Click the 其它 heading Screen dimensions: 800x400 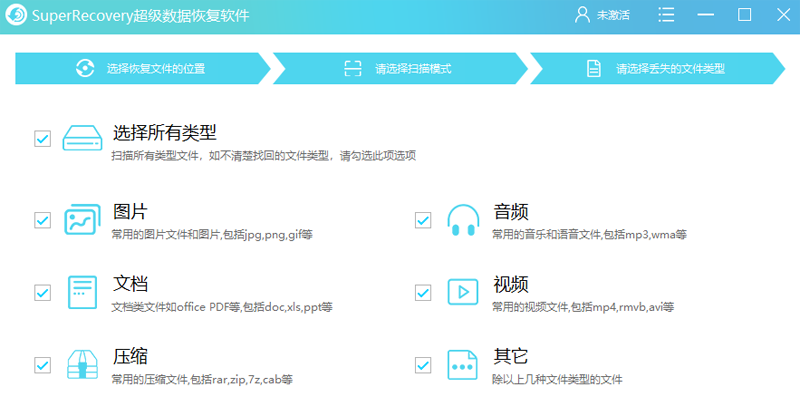(x=511, y=357)
